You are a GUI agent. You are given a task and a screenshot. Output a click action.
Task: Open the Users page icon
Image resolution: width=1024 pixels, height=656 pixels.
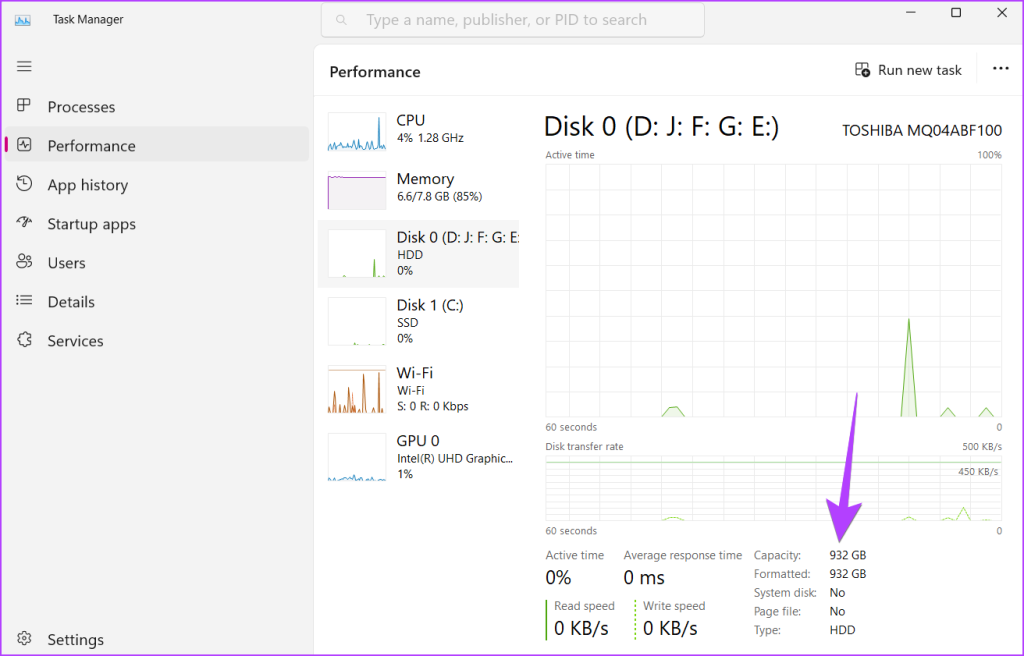[x=25, y=262]
